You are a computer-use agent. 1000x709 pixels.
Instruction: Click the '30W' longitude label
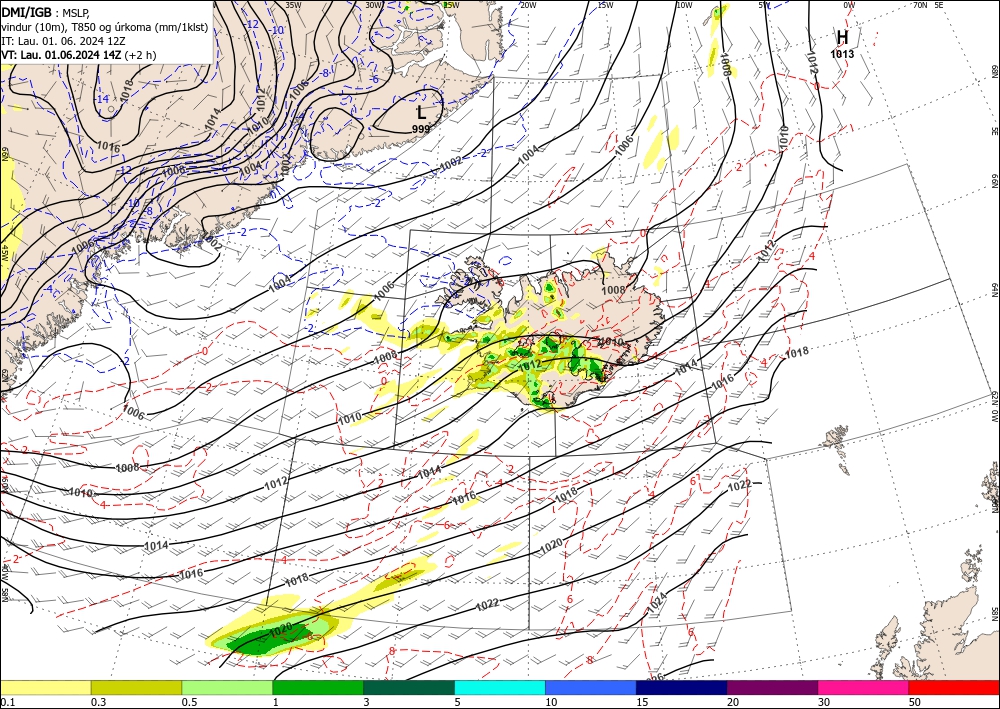coord(374,5)
